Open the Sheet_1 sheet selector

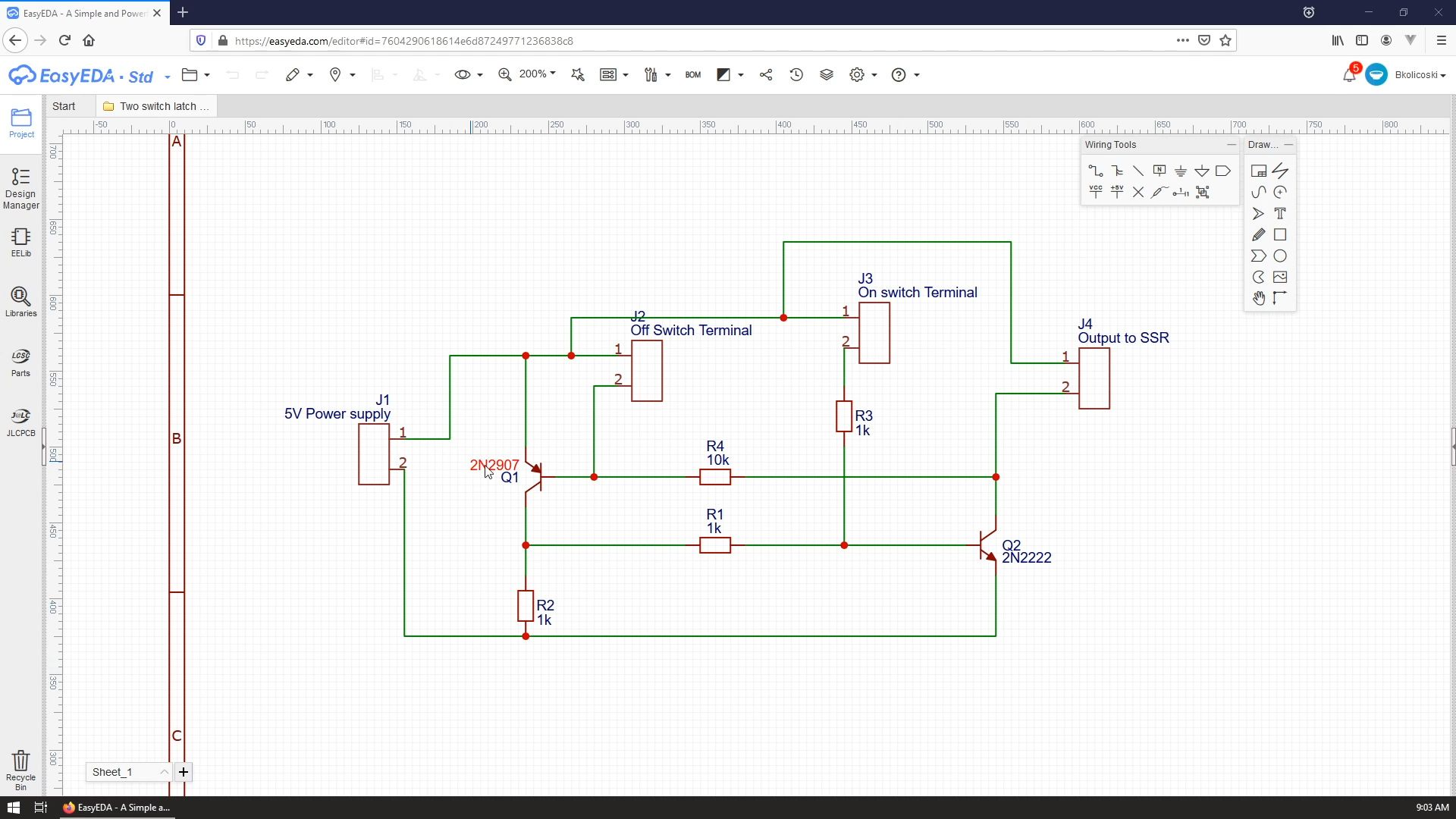127,772
